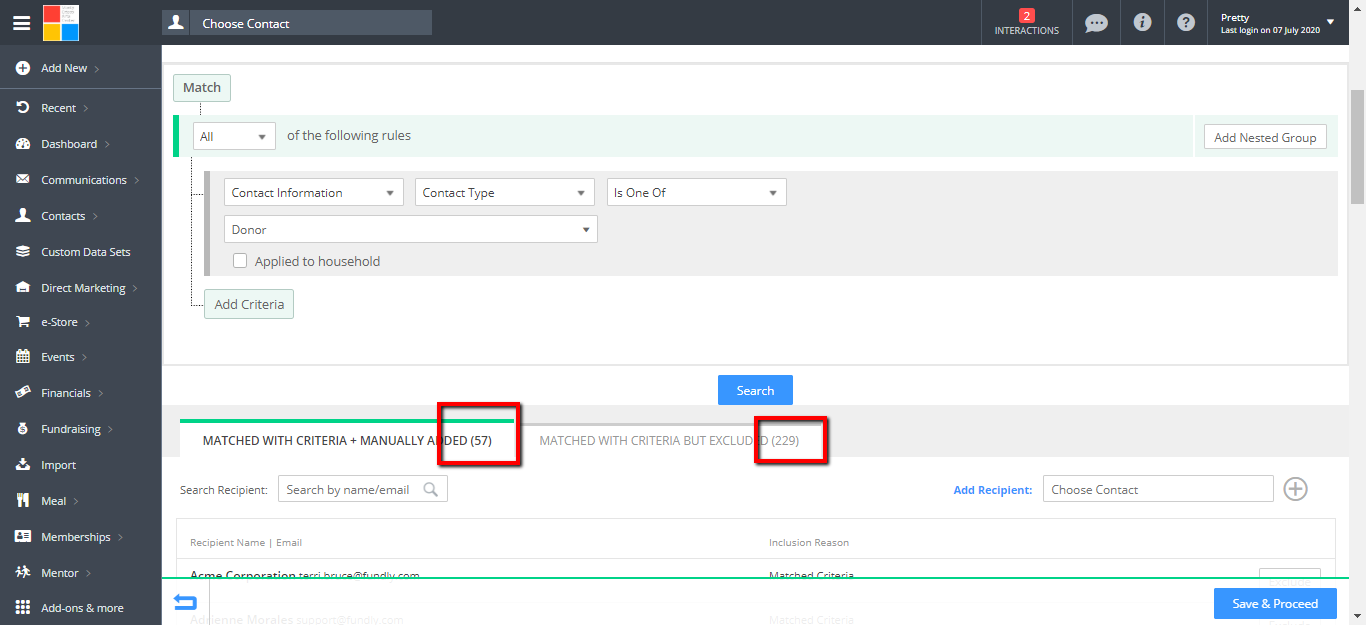Click the colorful app logo
1366x625 pixels.
pos(61,22)
